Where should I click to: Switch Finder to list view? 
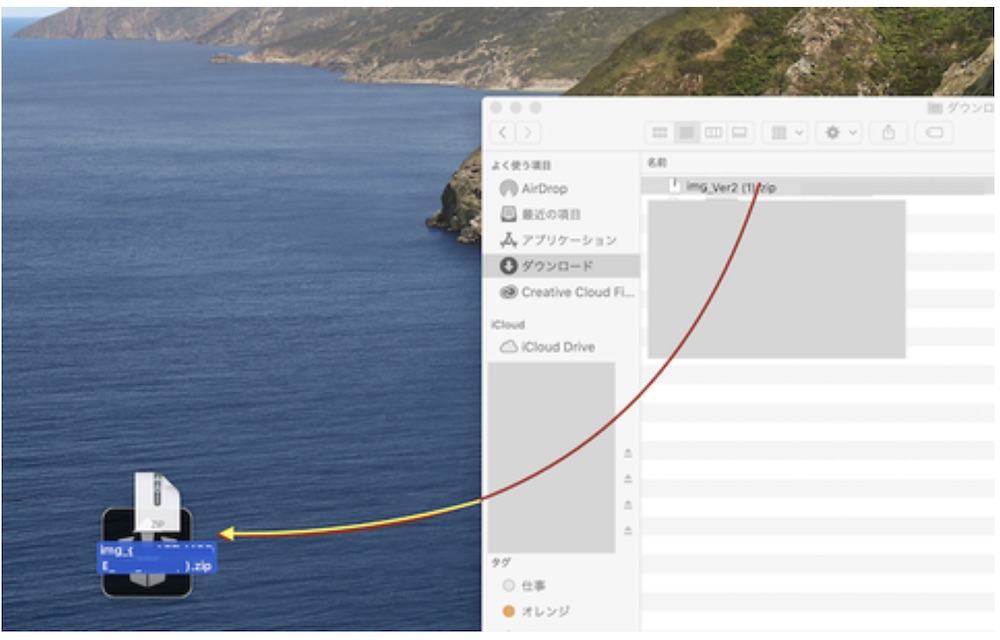(687, 133)
